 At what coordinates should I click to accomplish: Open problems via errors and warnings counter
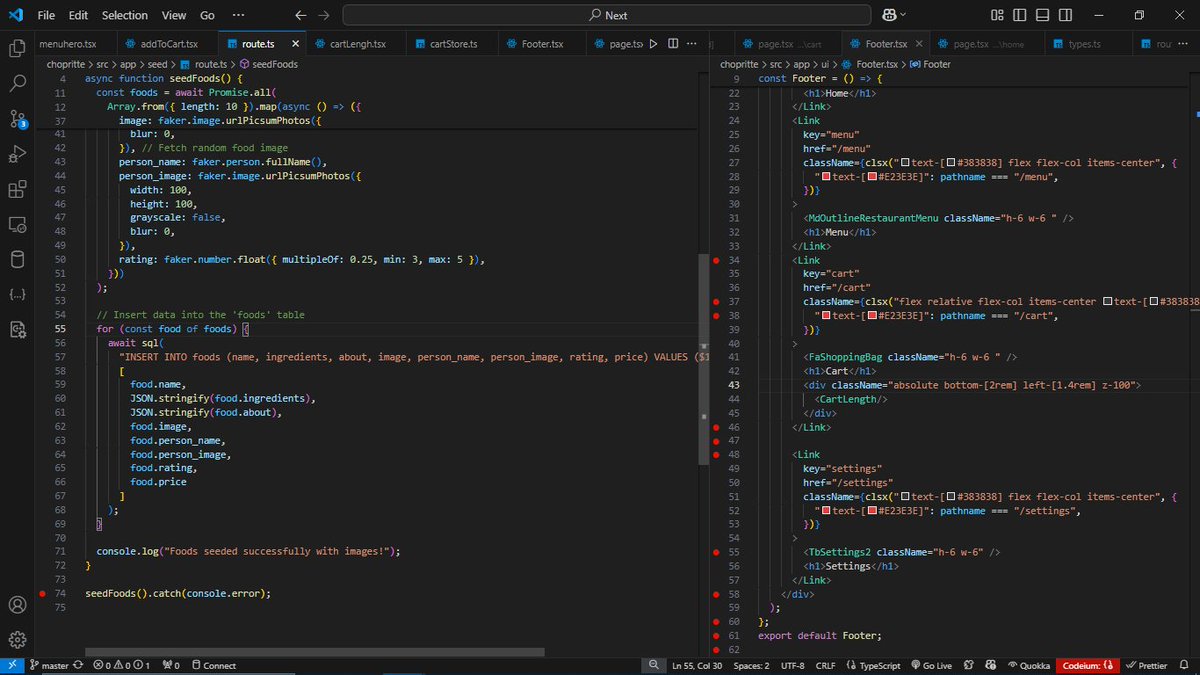[121, 665]
